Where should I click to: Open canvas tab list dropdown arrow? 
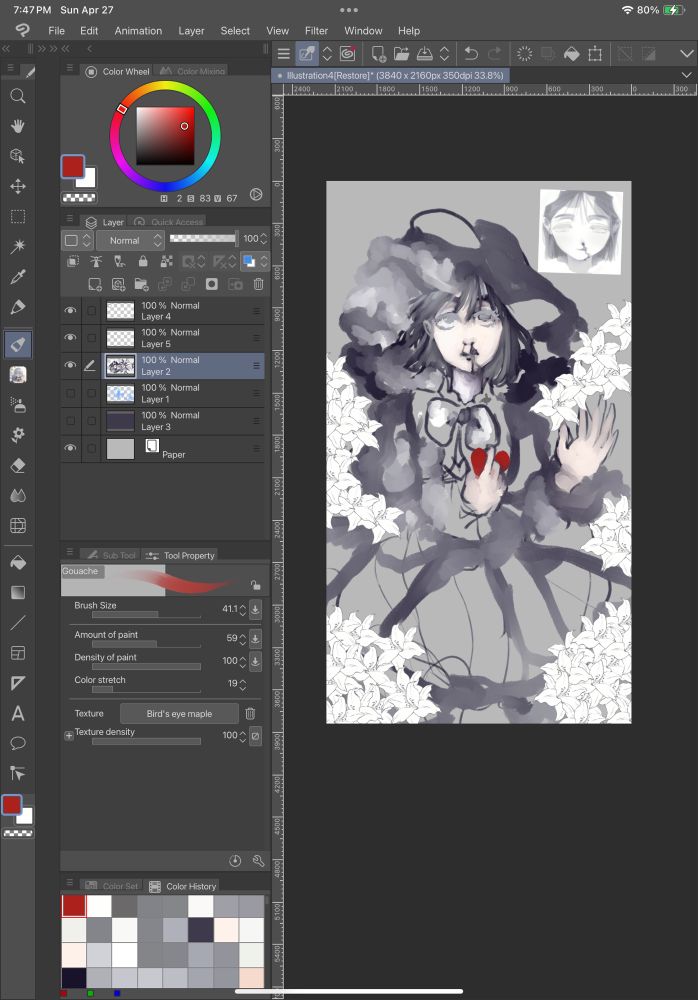[x=687, y=75]
